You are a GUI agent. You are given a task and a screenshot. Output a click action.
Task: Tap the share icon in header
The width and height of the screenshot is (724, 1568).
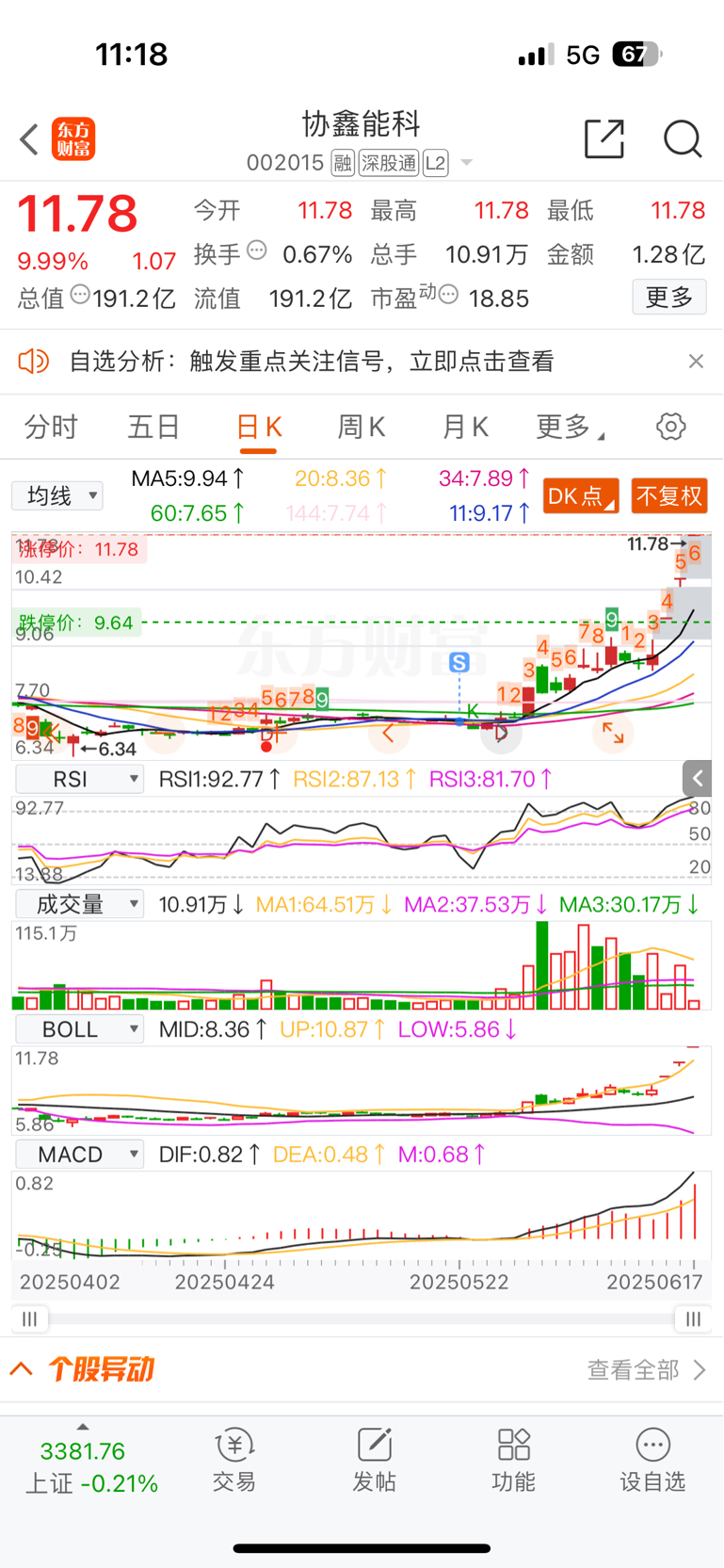(x=604, y=138)
